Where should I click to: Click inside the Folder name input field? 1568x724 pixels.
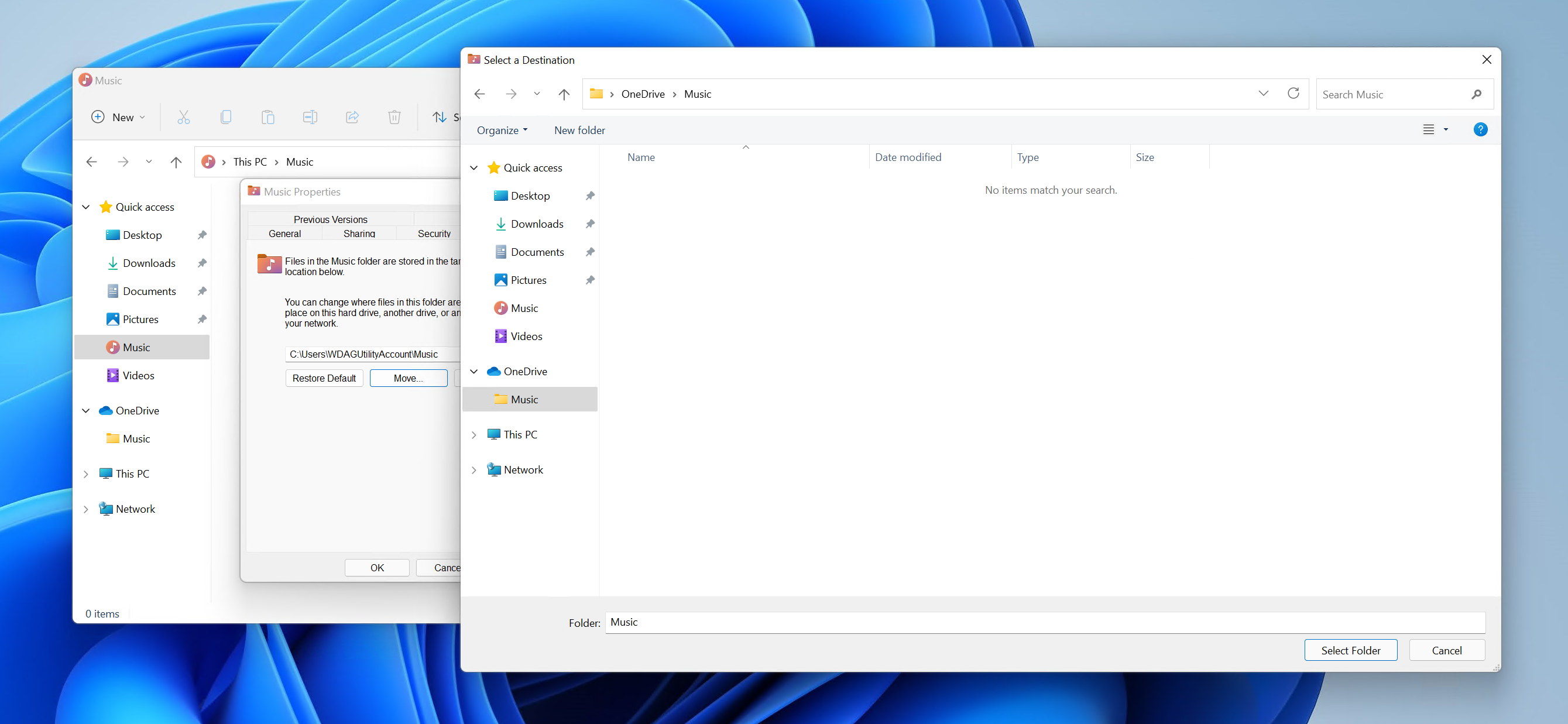pyautogui.click(x=852, y=622)
